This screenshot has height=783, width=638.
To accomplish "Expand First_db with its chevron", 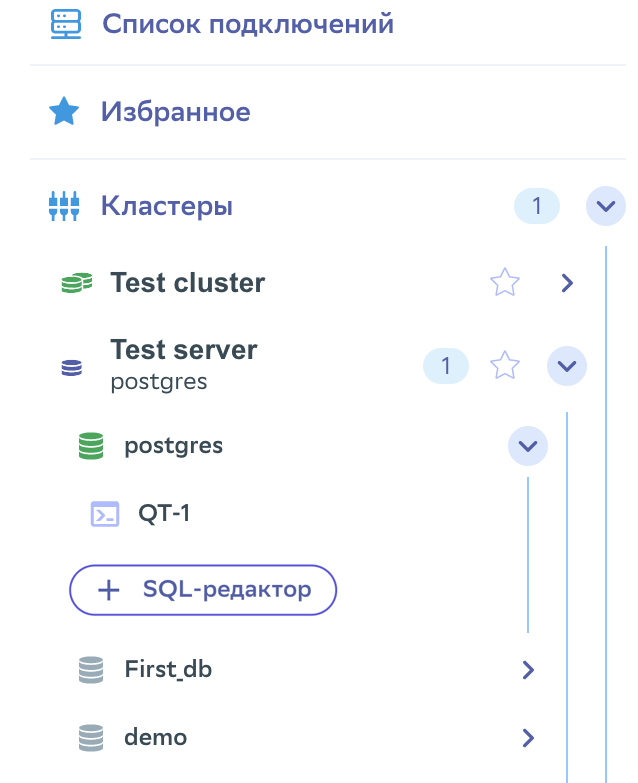I will click(528, 670).
